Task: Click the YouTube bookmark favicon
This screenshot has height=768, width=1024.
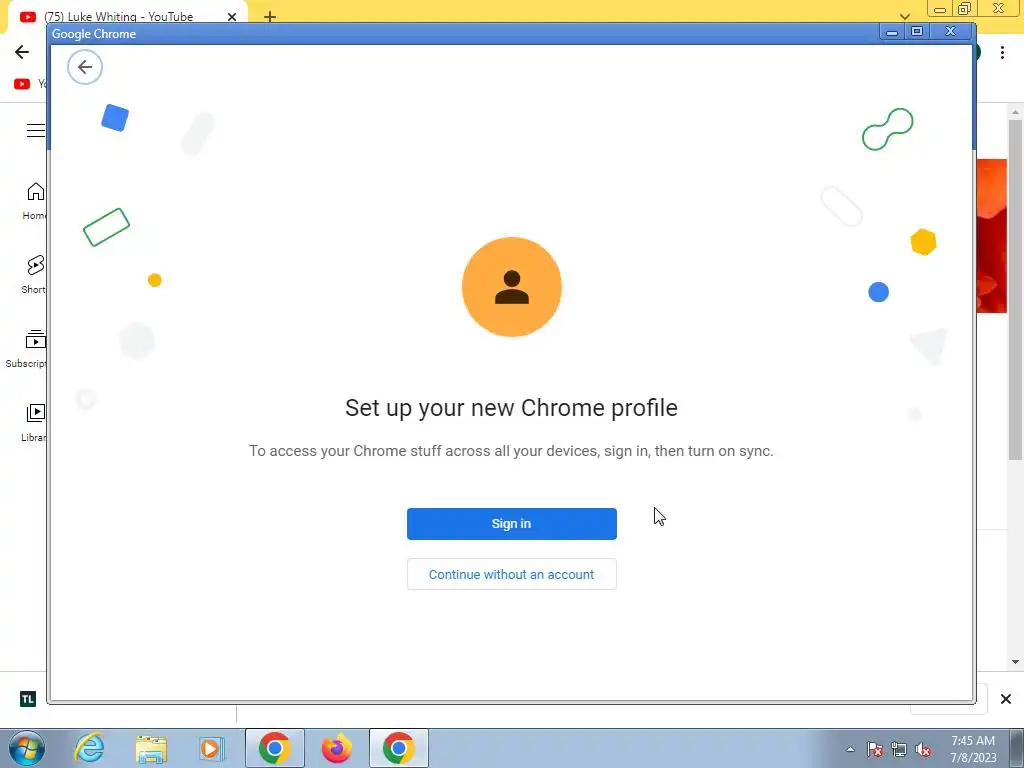Action: point(22,84)
